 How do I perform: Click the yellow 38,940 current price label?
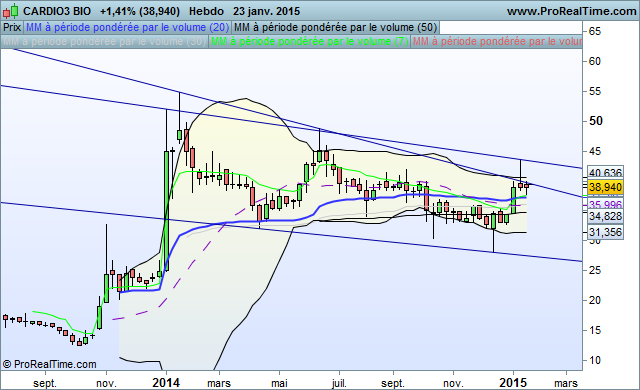[605, 187]
